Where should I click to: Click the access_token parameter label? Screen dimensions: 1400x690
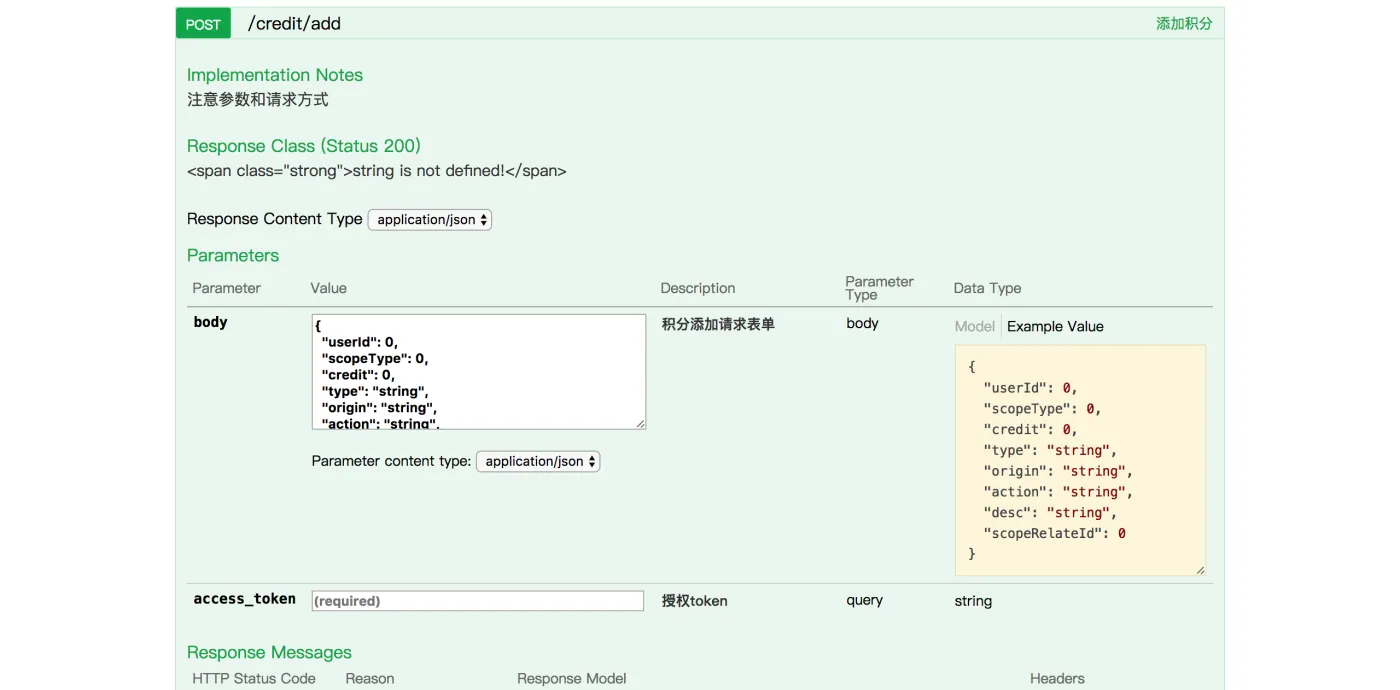[x=244, y=600]
